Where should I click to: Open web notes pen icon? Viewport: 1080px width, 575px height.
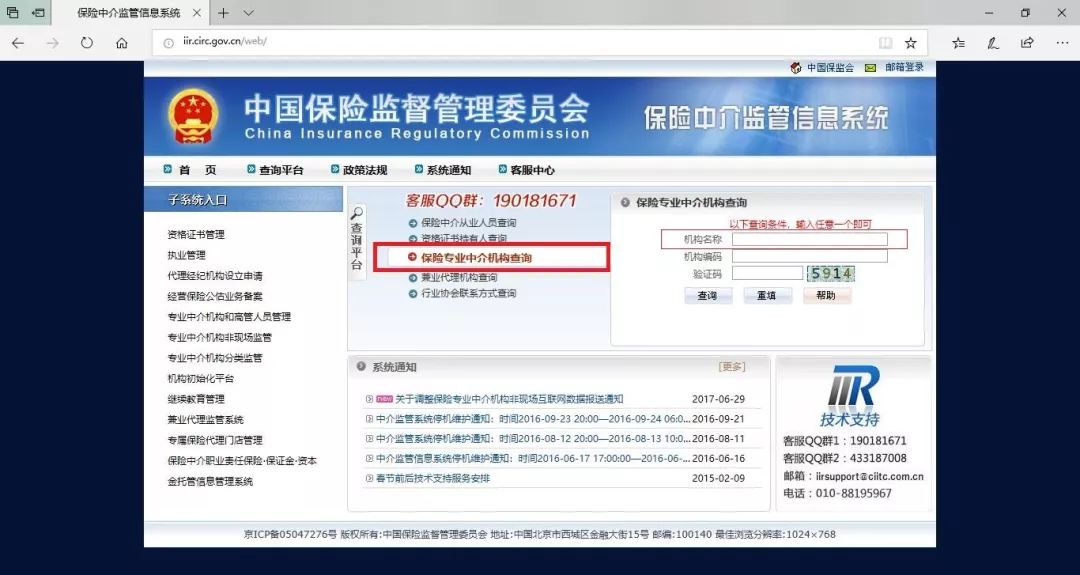point(993,43)
